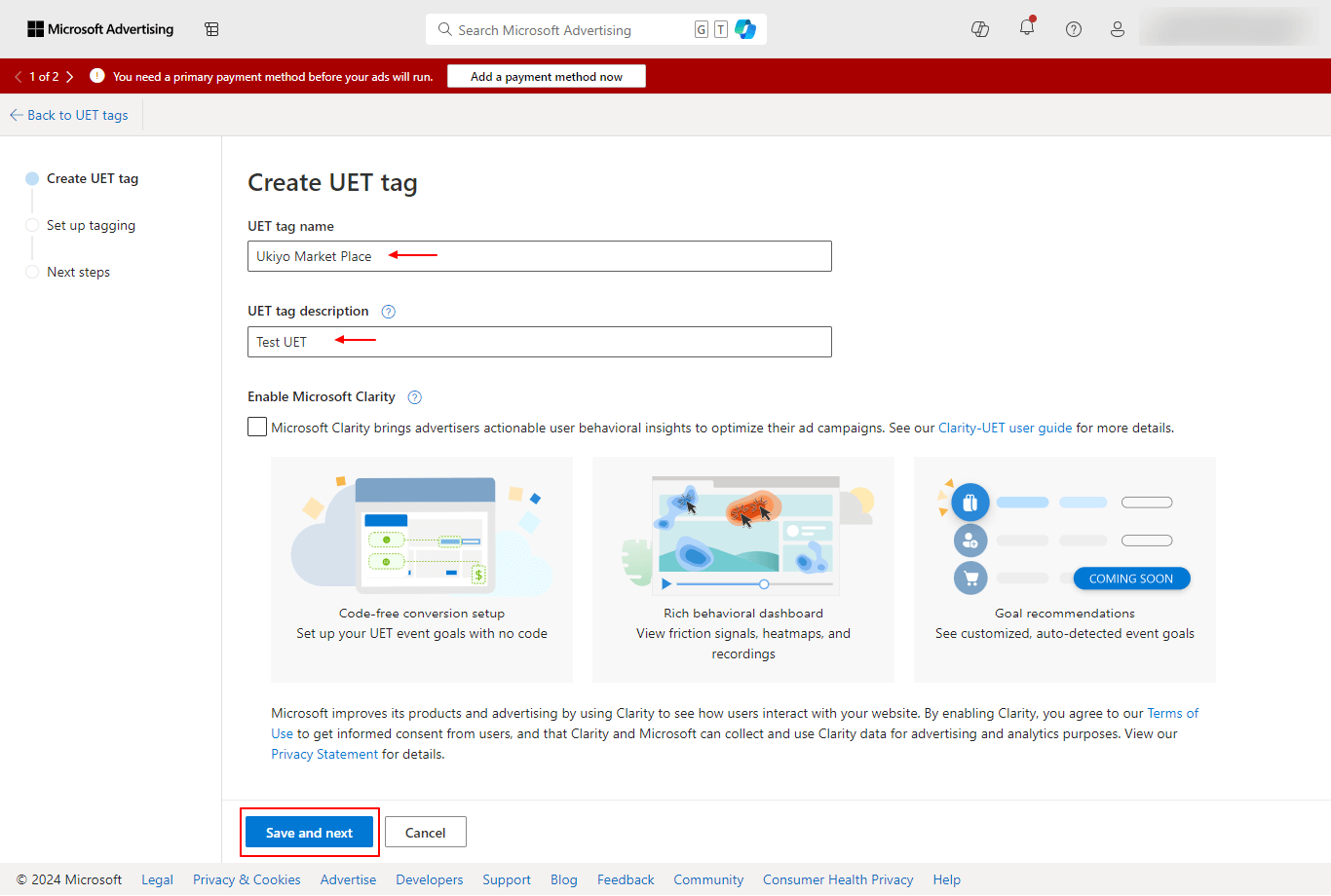This screenshot has width=1331, height=896.
Task: Click Add a payment method now
Action: point(547,76)
